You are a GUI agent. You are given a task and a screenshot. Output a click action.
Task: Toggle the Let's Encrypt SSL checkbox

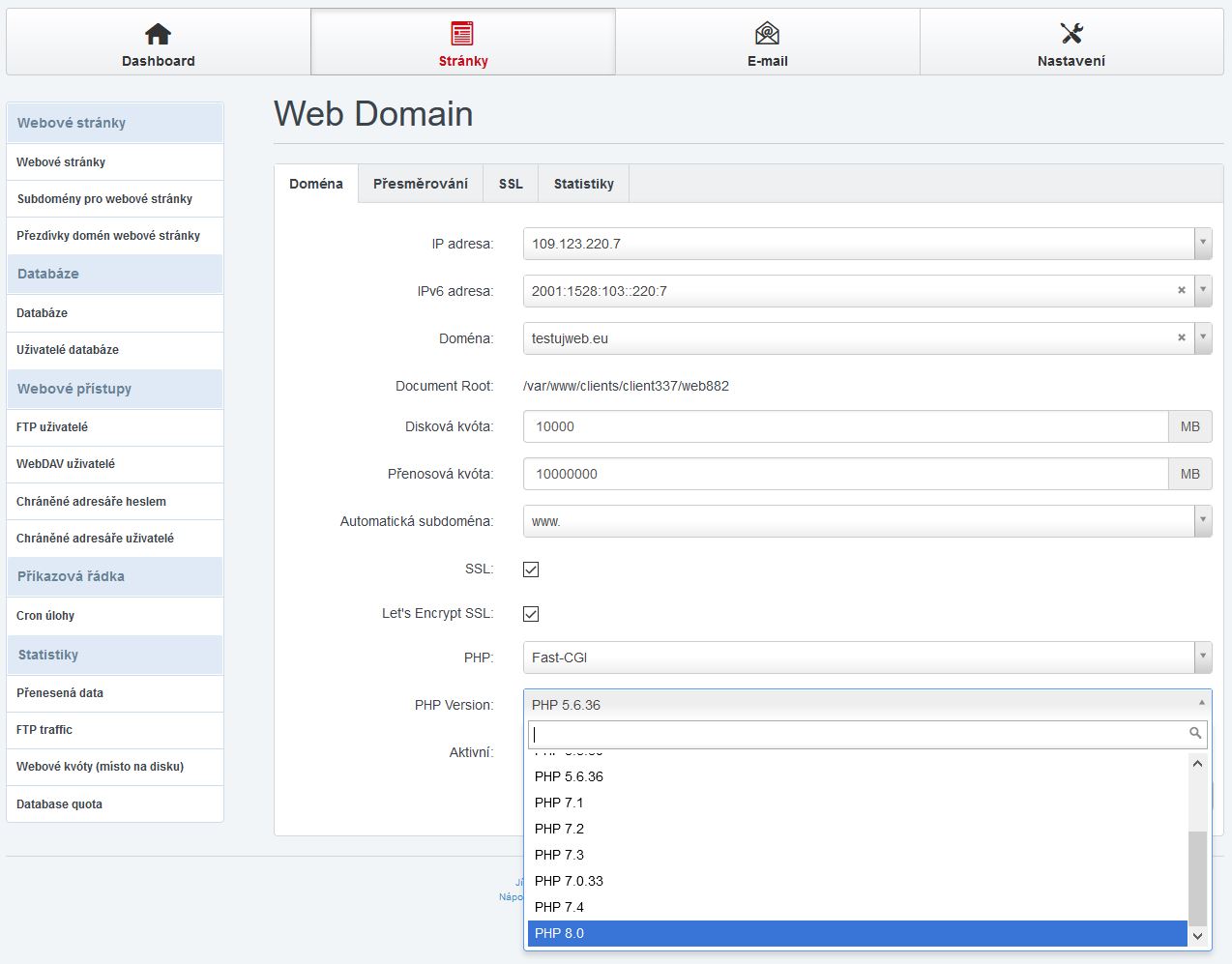pos(531,614)
